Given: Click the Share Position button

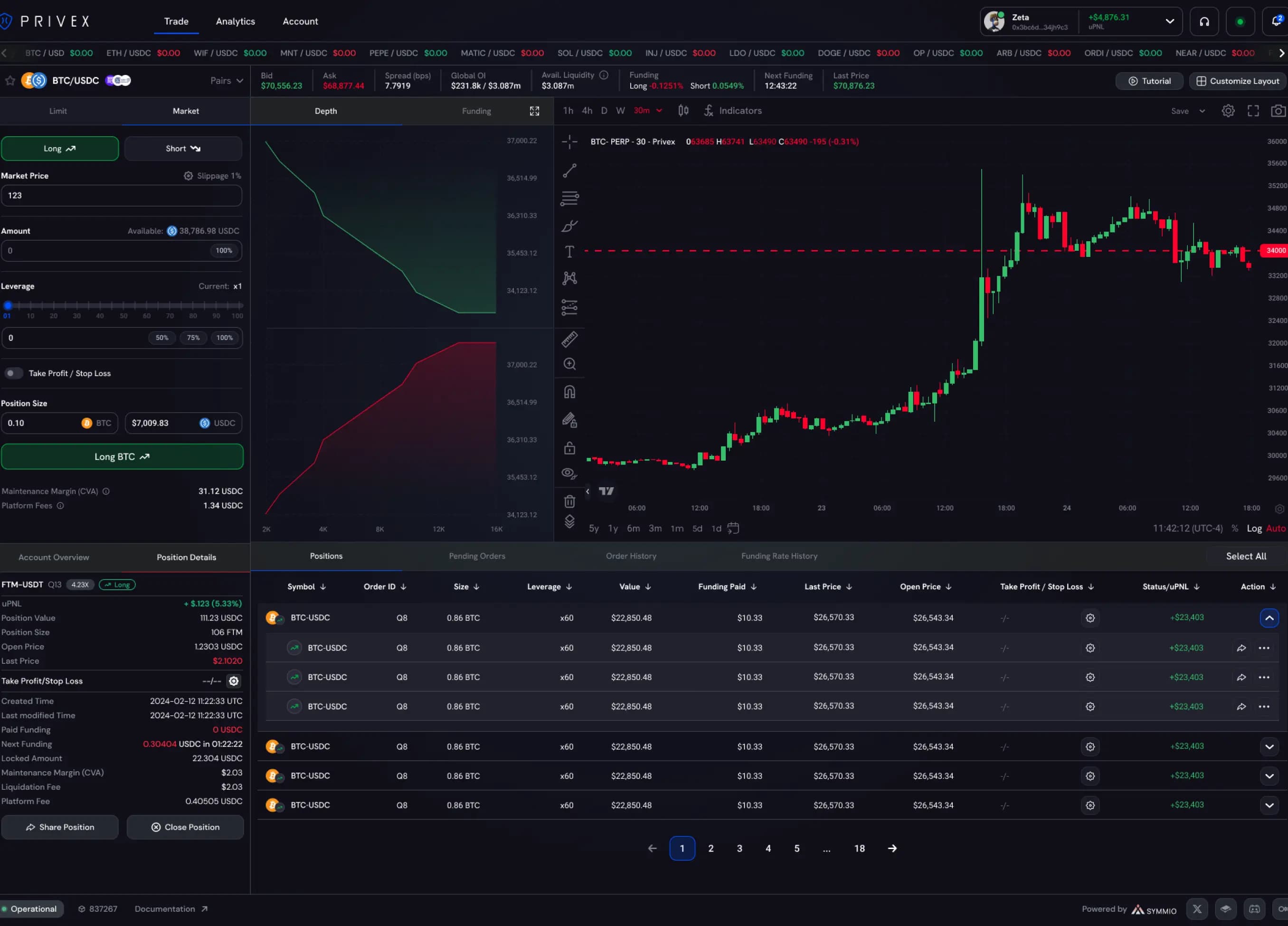Looking at the screenshot, I should tap(60, 827).
